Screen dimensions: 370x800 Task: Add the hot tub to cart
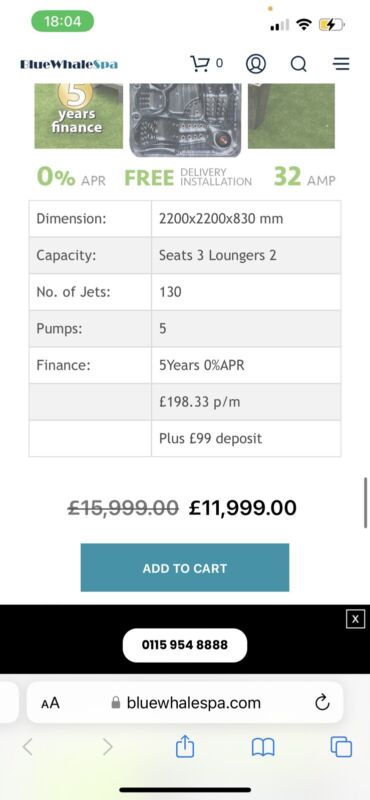tap(185, 568)
